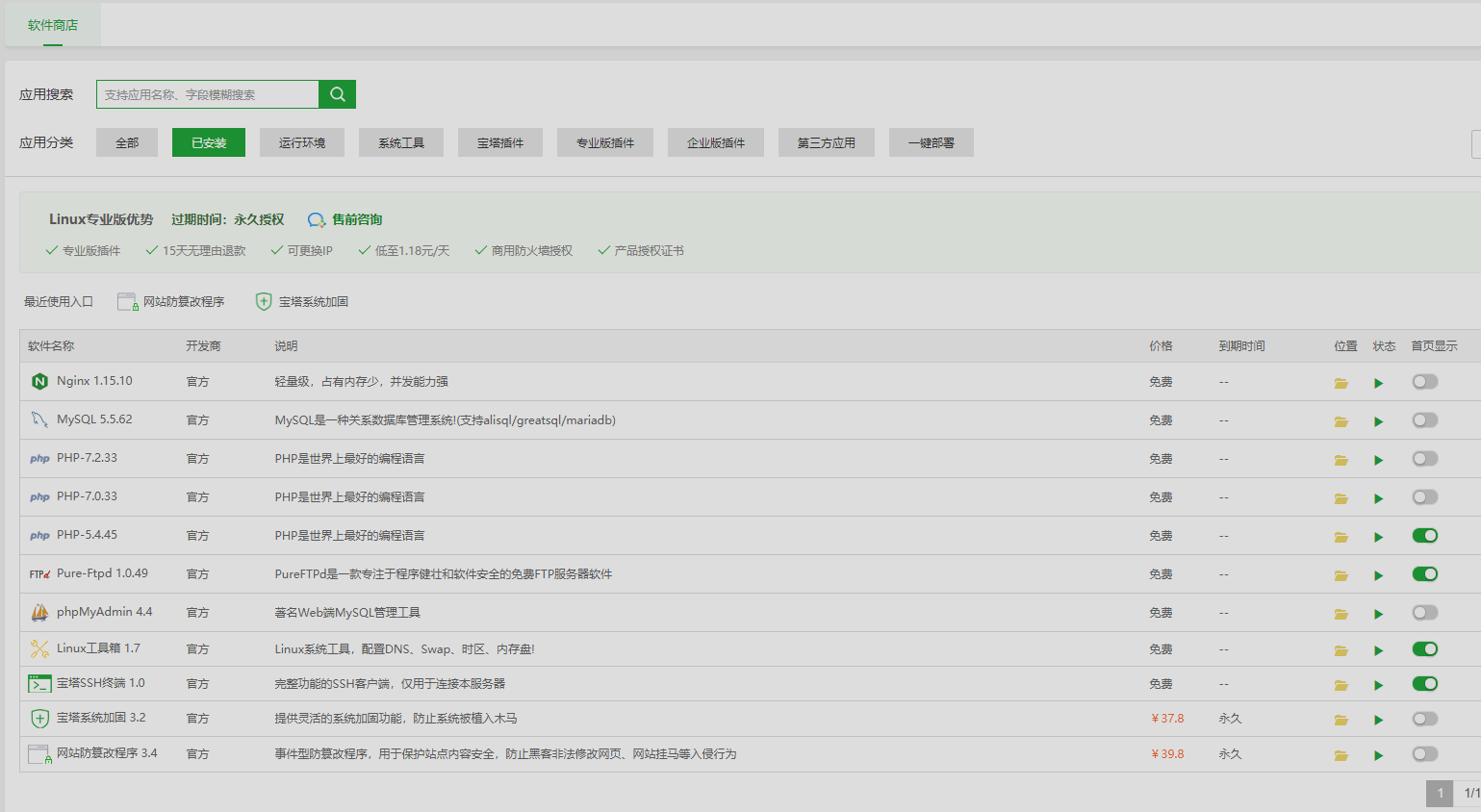The image size is (1481, 812).
Task: Open 宝塔SSH终端 folder location icon
Action: pos(1341,685)
